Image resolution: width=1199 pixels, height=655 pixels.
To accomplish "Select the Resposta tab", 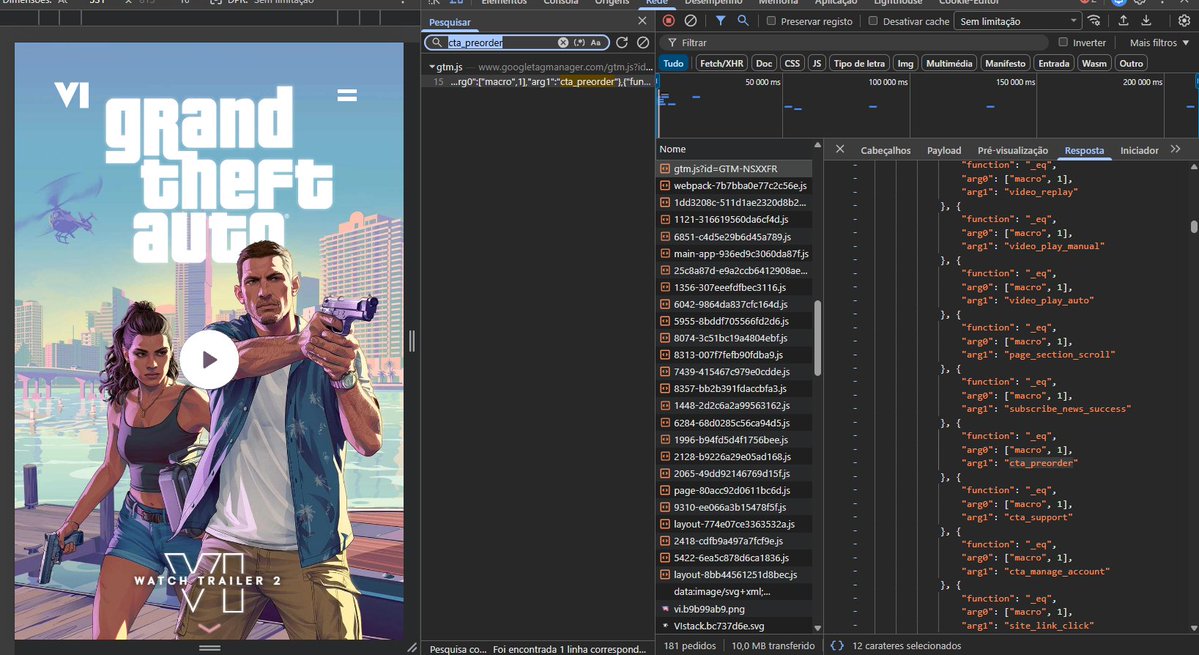I will pos(1084,151).
